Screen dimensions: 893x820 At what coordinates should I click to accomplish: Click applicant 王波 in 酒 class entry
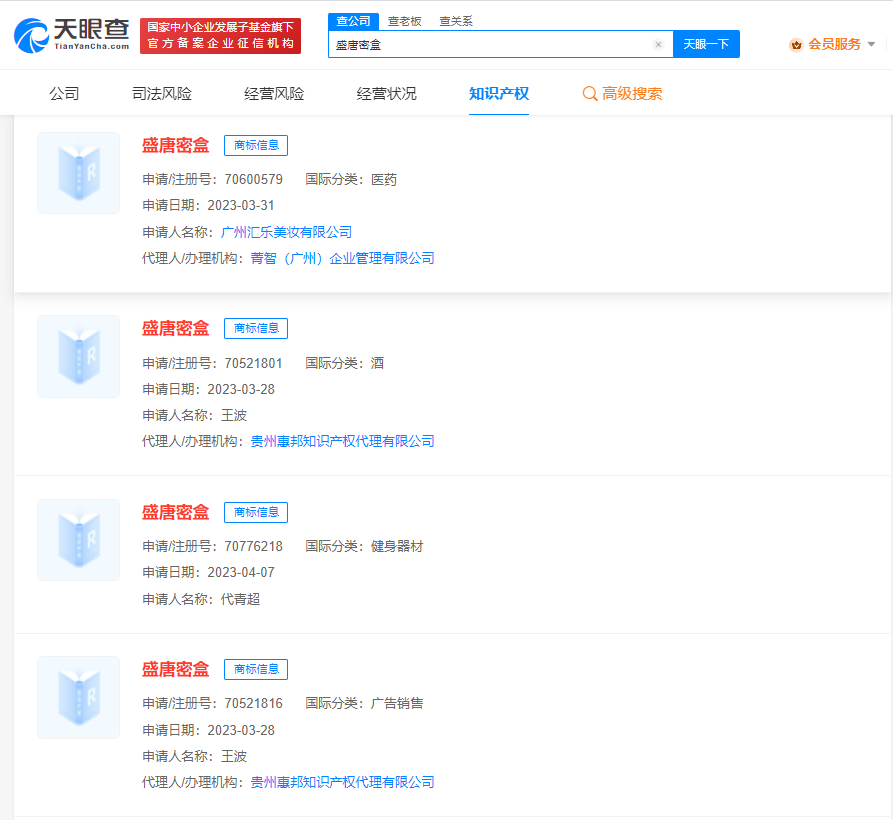coord(234,415)
